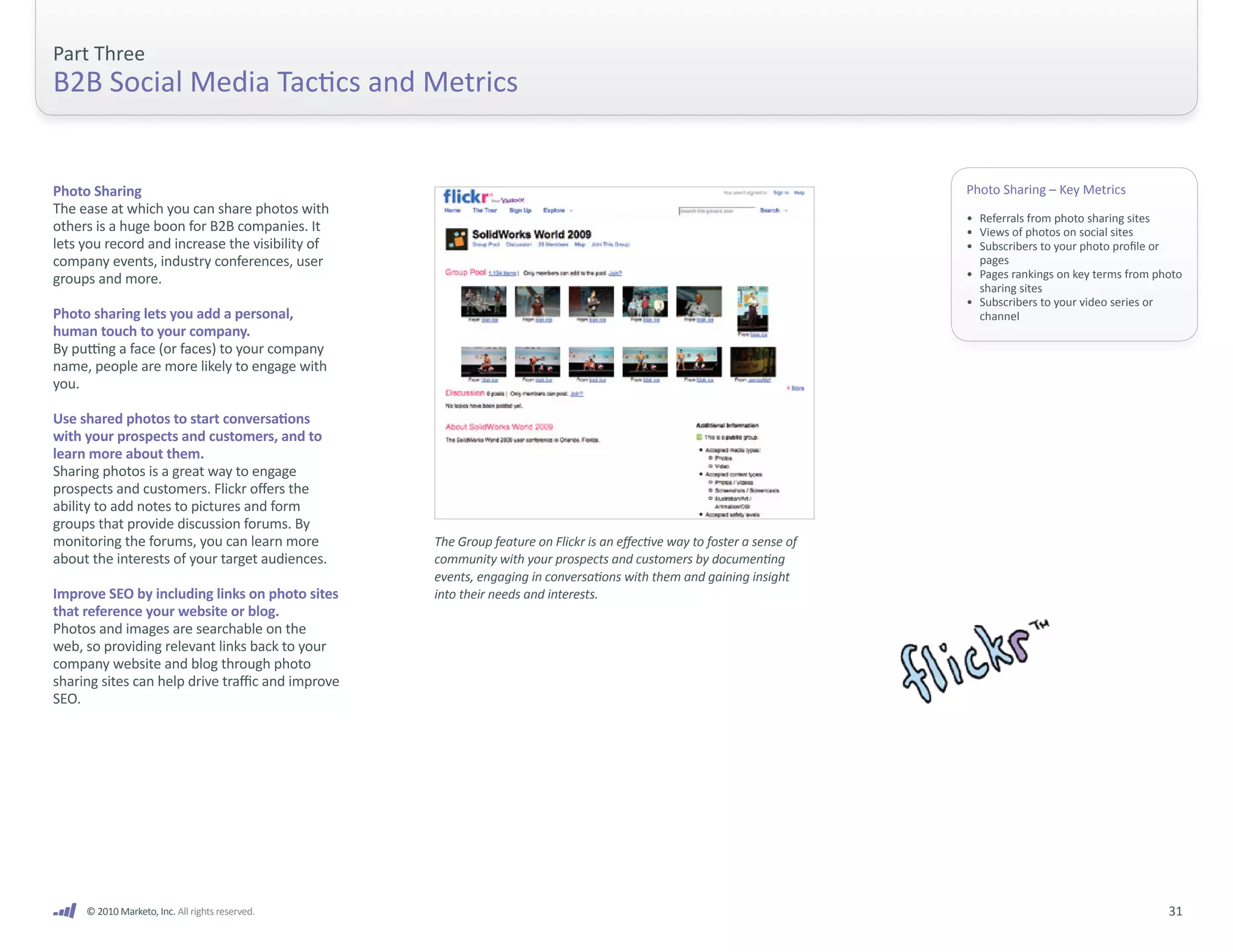Screen dimensions: 1233x952
Task: Open first photo thumbnail in Group Pool
Action: coord(483,301)
